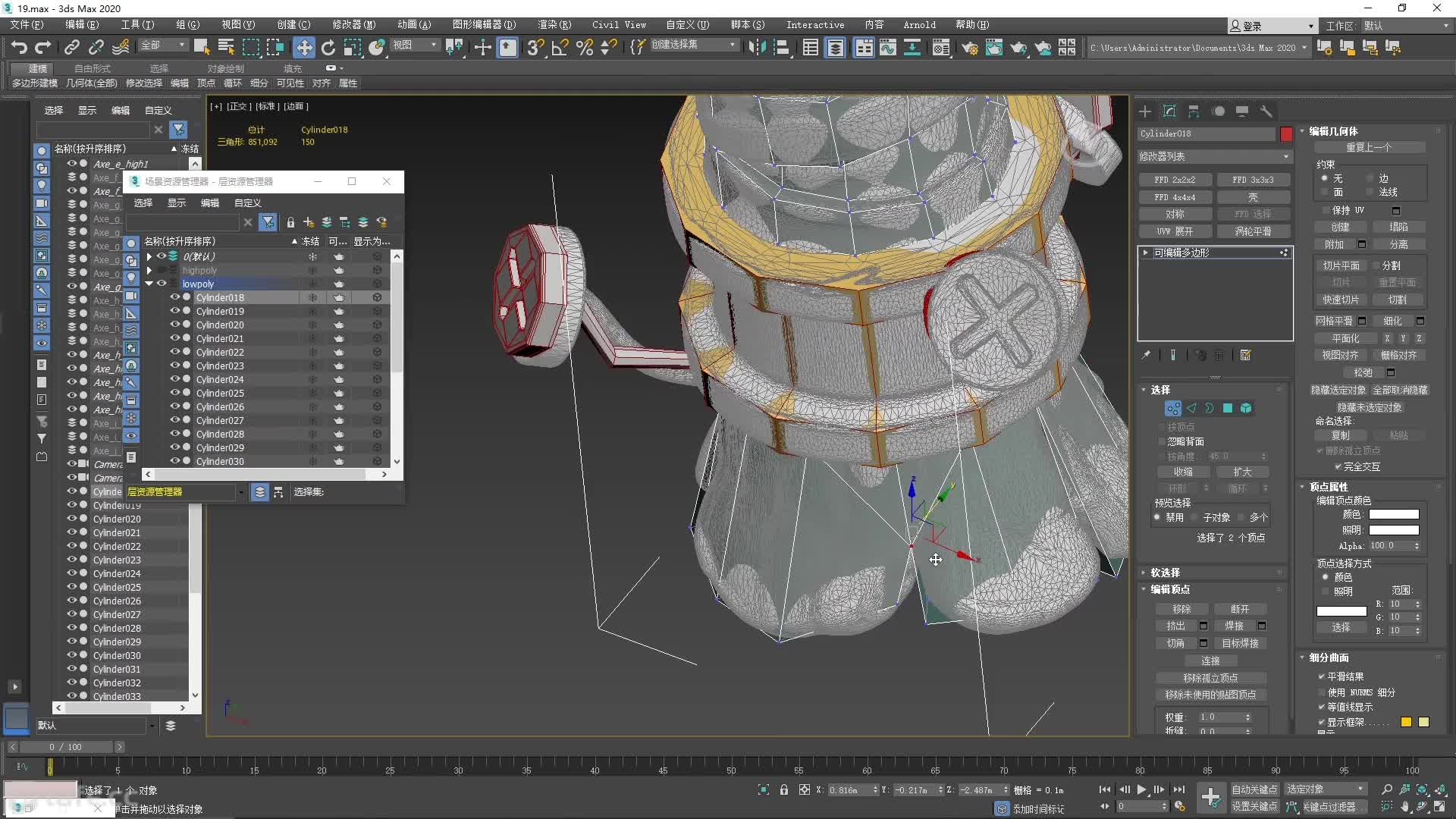The width and height of the screenshot is (1456, 819).
Task: Open the 视图 reference coordinate dropdown
Action: coord(414,45)
